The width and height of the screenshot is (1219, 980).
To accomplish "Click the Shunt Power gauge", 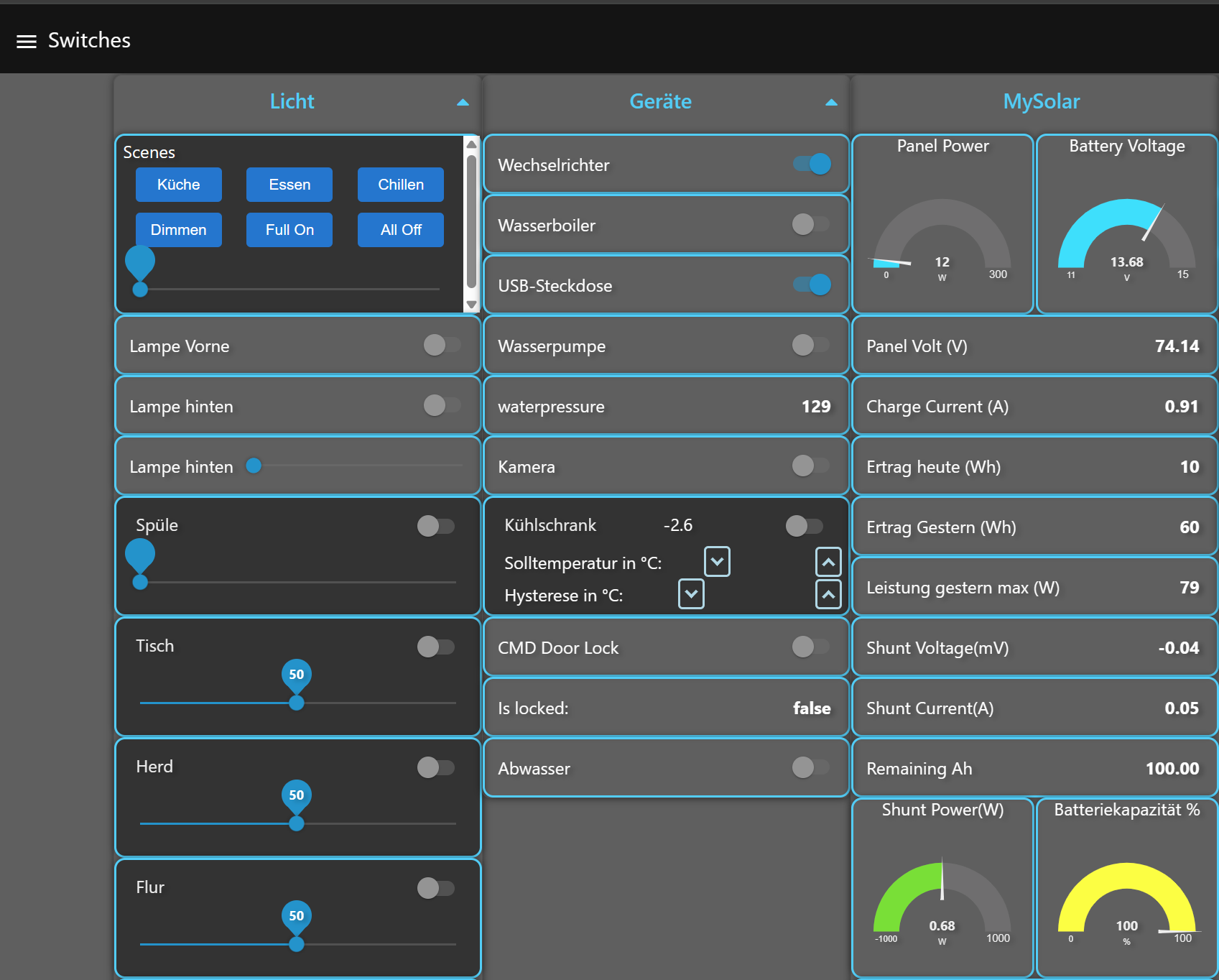I will pyautogui.click(x=942, y=898).
